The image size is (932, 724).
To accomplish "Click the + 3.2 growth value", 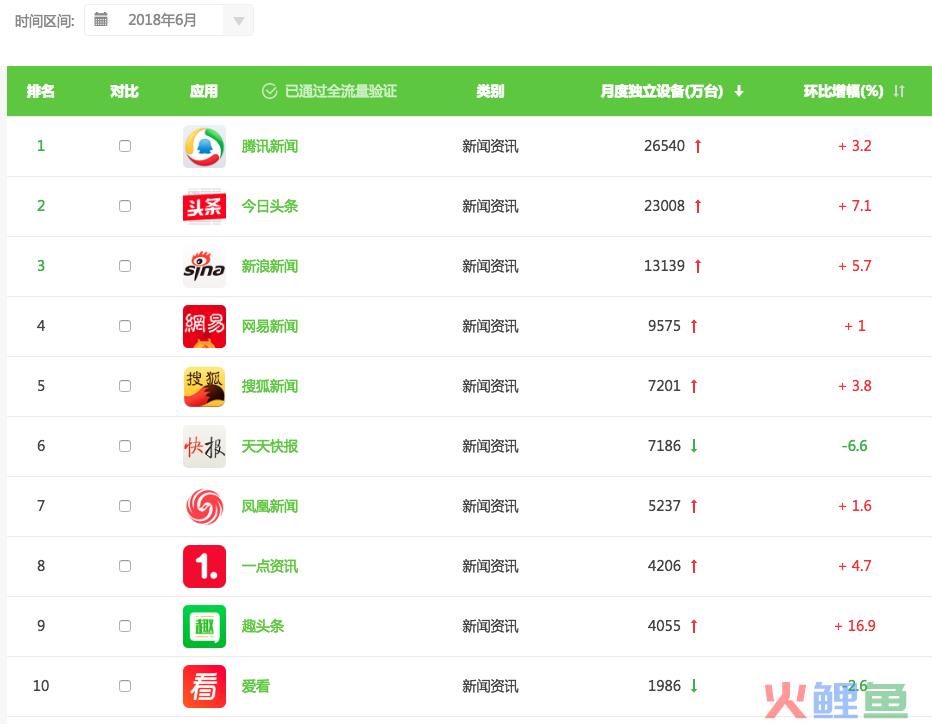I will tap(855, 146).
